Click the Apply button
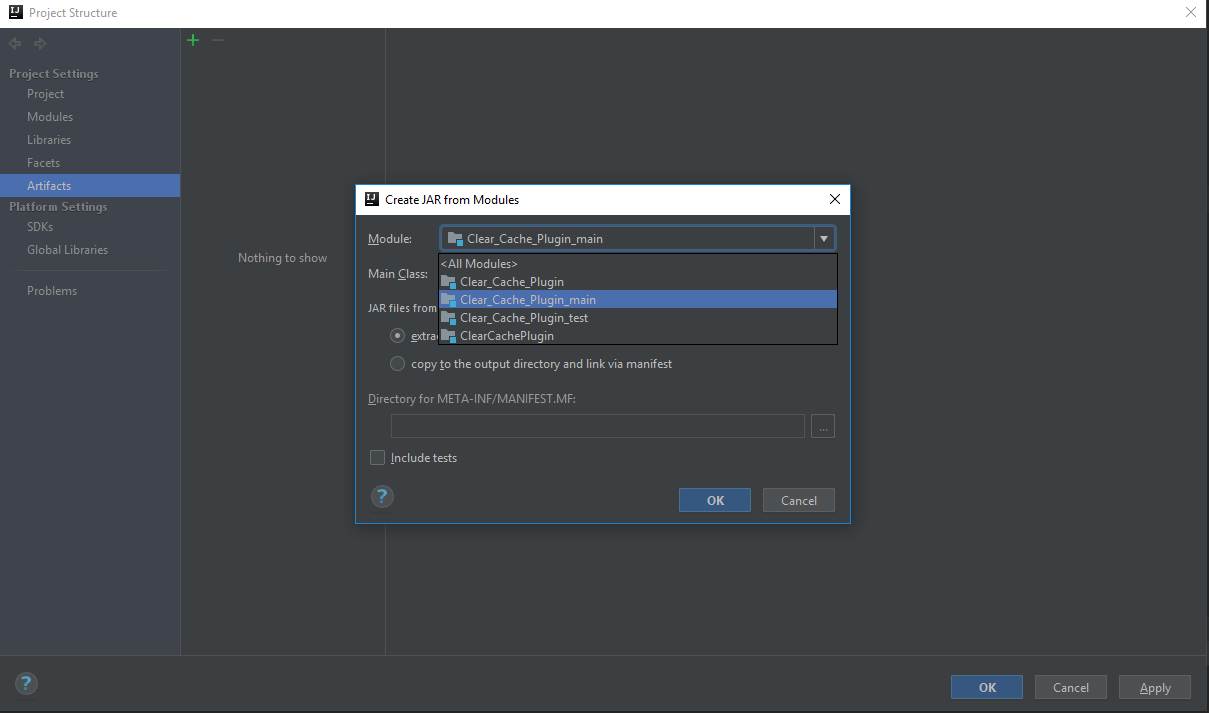 [1154, 687]
